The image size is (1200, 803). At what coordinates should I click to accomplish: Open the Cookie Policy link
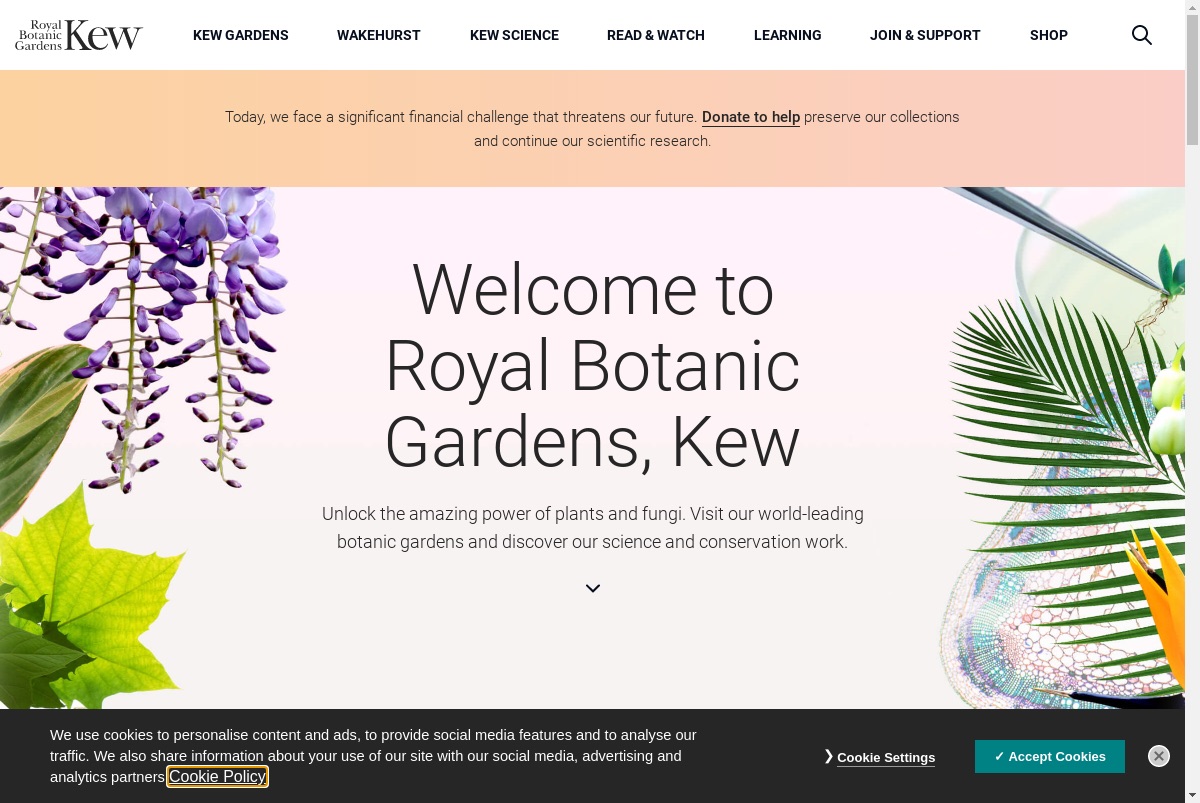(x=218, y=777)
